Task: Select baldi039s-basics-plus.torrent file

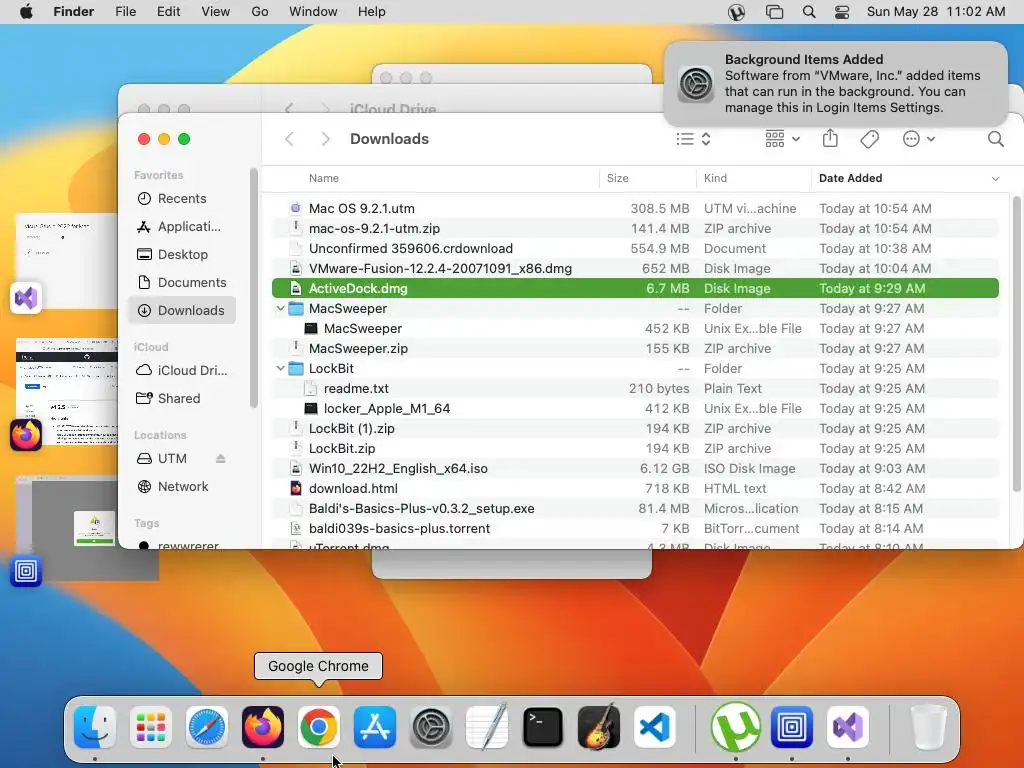Action: [635, 528]
